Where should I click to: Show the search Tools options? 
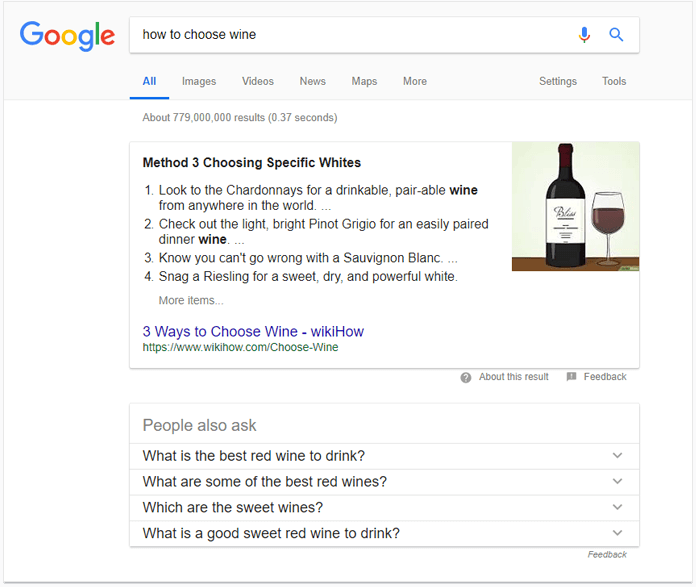pyautogui.click(x=614, y=81)
